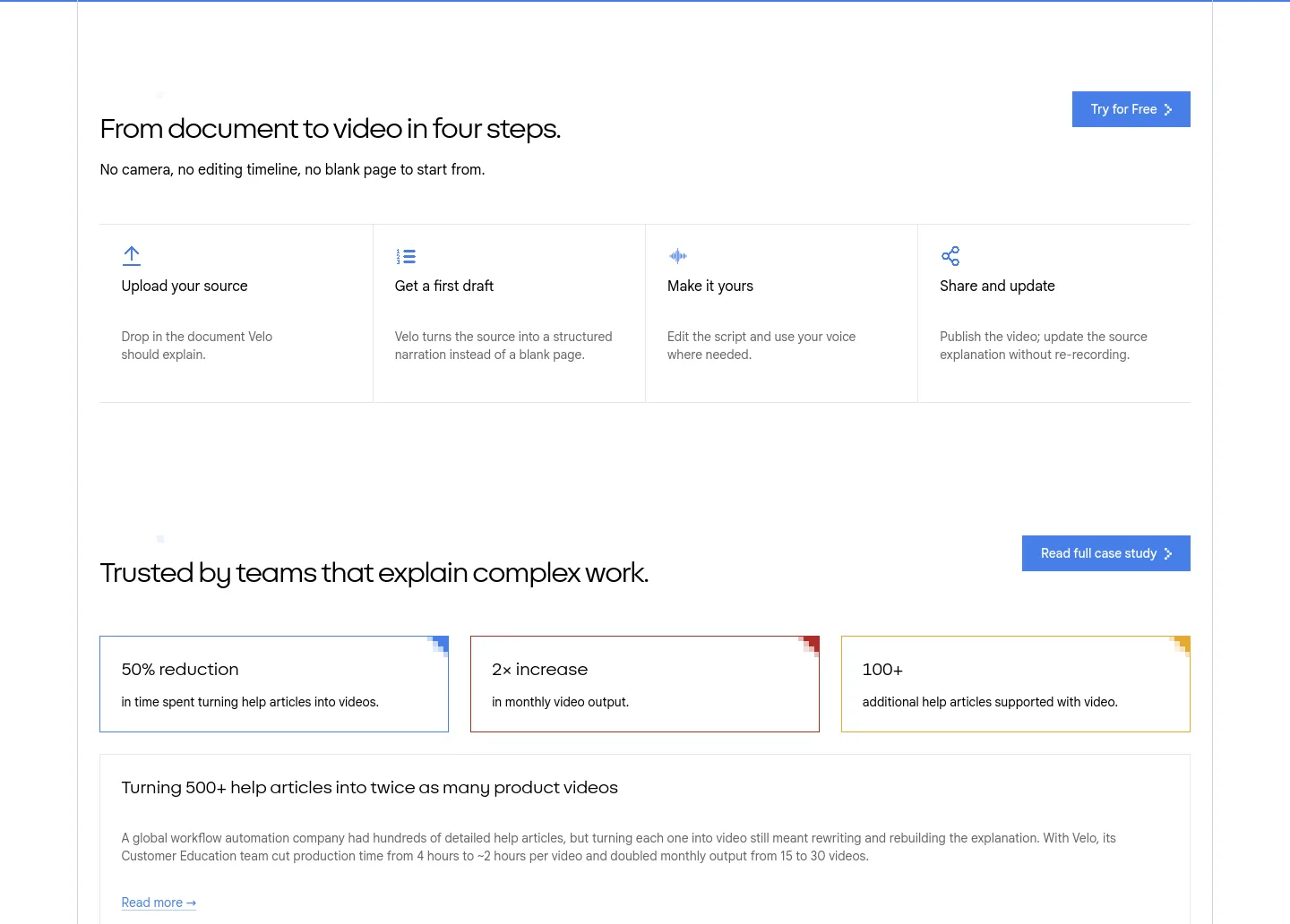The image size is (1290, 924).
Task: Click the upload arrow icon above Upload your source
Action: click(x=132, y=256)
